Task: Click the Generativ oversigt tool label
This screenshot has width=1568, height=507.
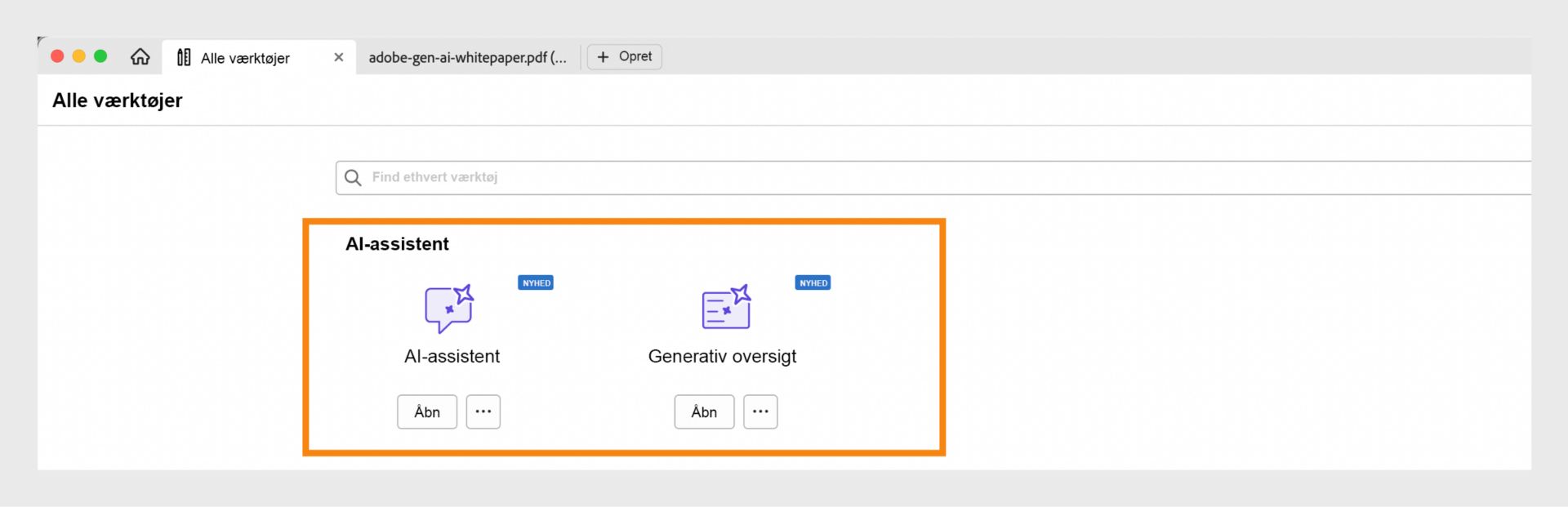Action: (722, 356)
